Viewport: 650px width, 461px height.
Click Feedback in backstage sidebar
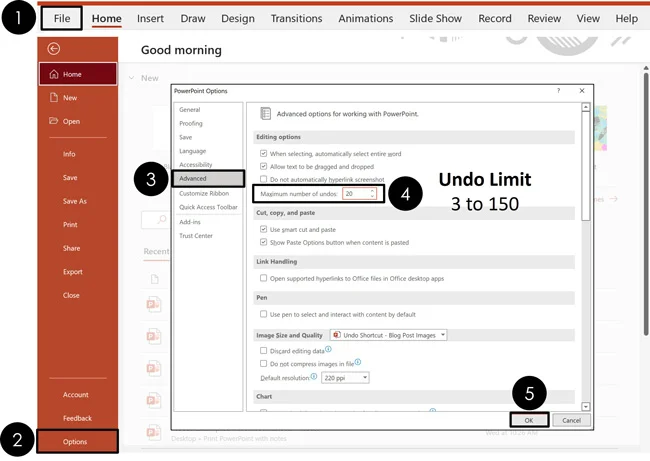tap(78, 418)
